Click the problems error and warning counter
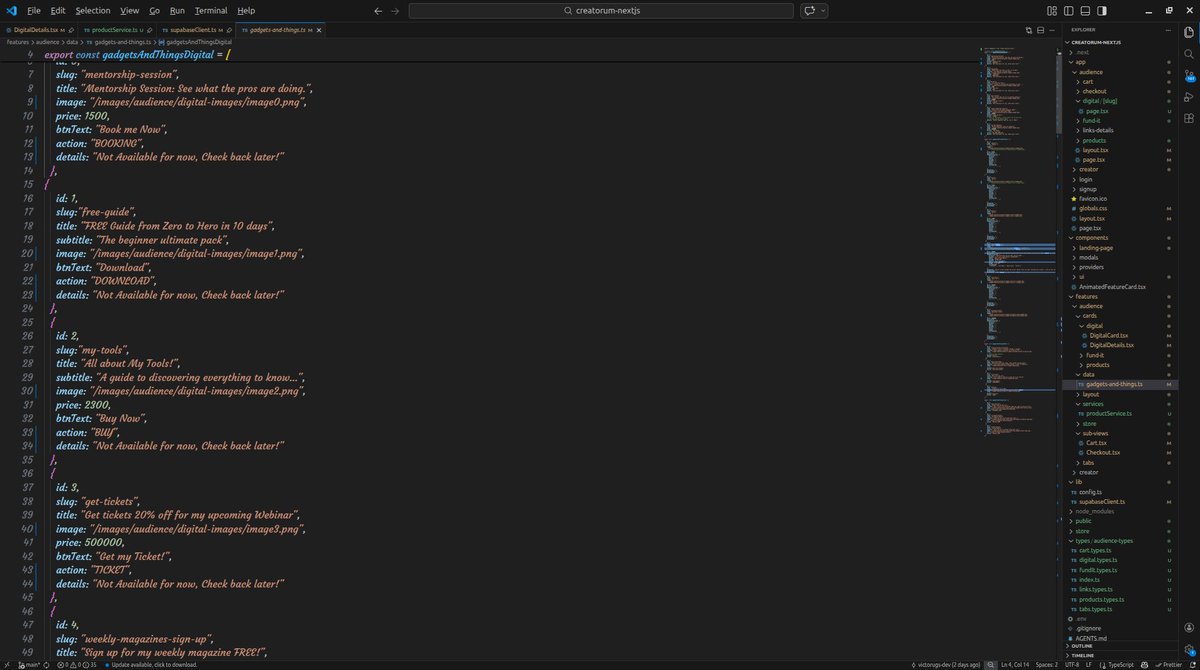This screenshot has width=1200, height=670. pyautogui.click(x=76, y=664)
